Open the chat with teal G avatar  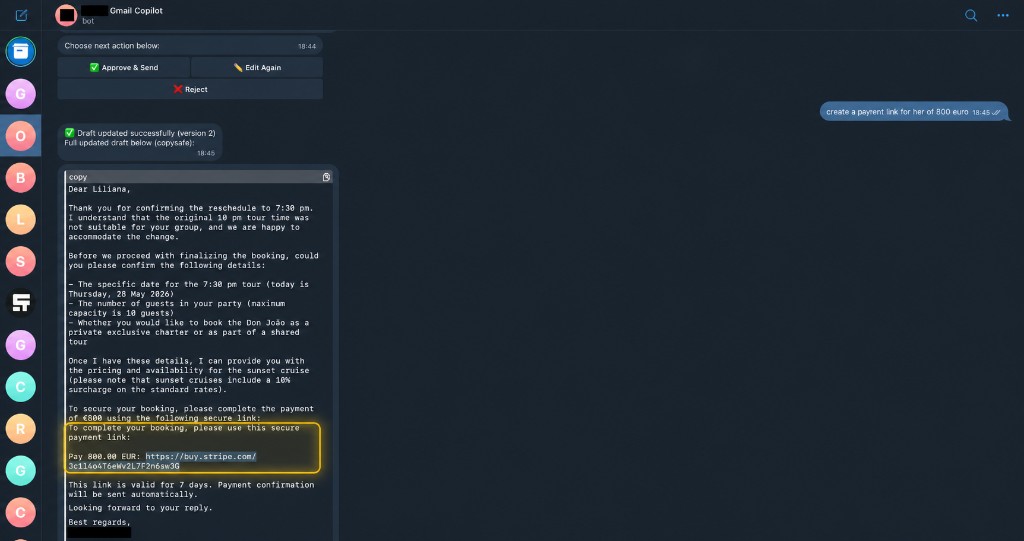tap(21, 470)
